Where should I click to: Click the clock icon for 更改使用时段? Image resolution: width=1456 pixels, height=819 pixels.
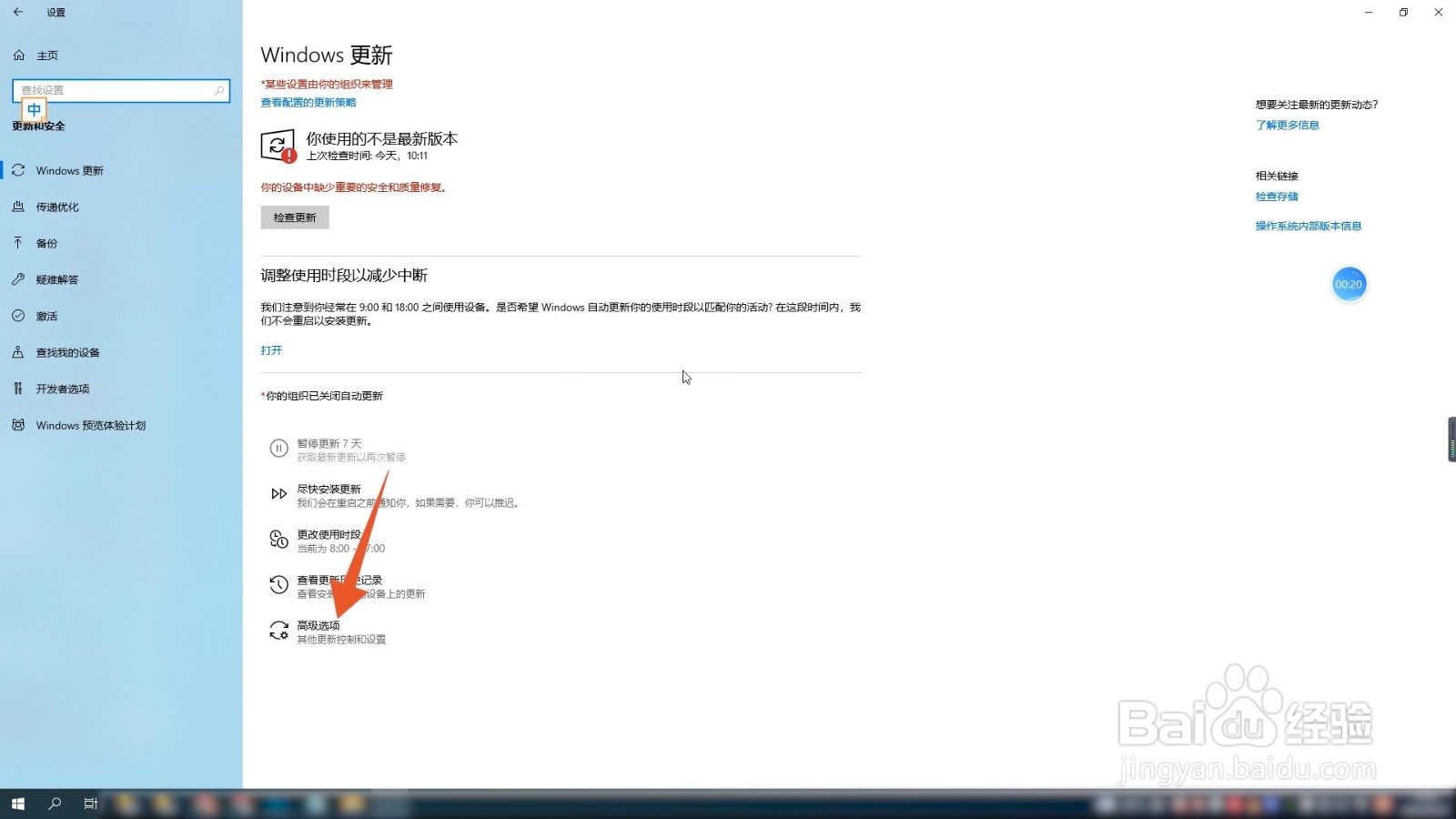[x=278, y=540]
